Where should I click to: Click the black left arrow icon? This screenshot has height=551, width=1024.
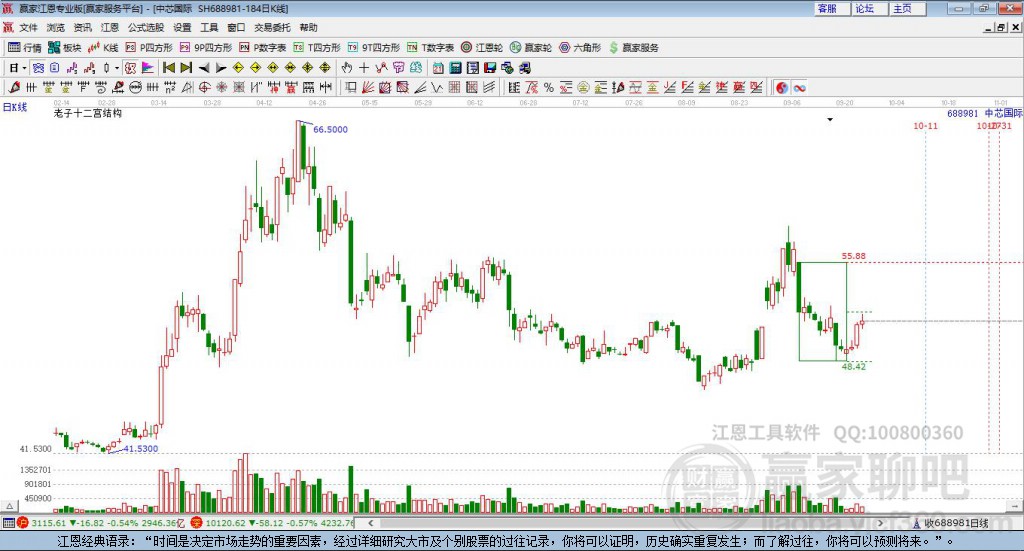coord(204,68)
